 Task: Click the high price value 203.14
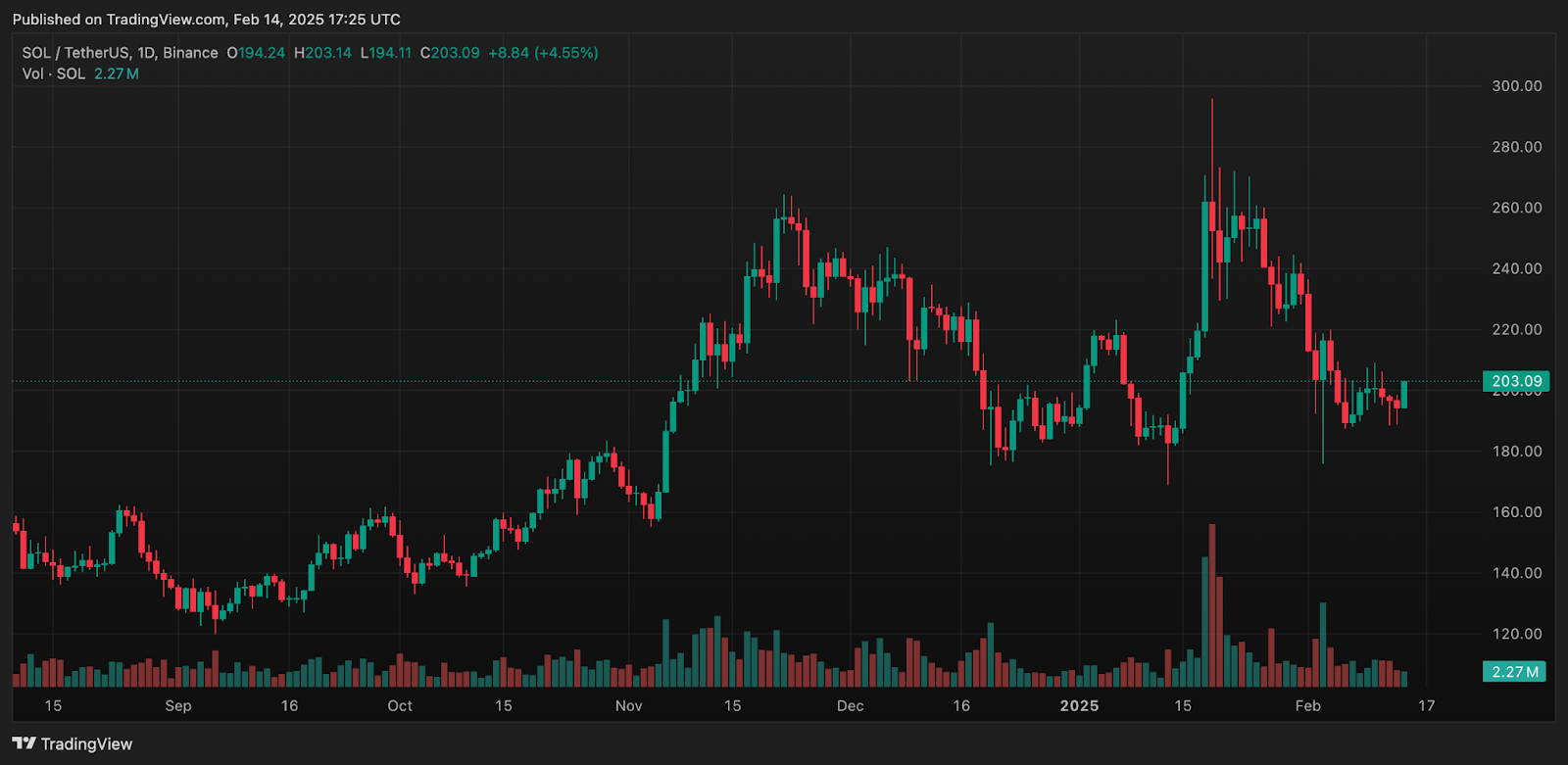[x=327, y=53]
